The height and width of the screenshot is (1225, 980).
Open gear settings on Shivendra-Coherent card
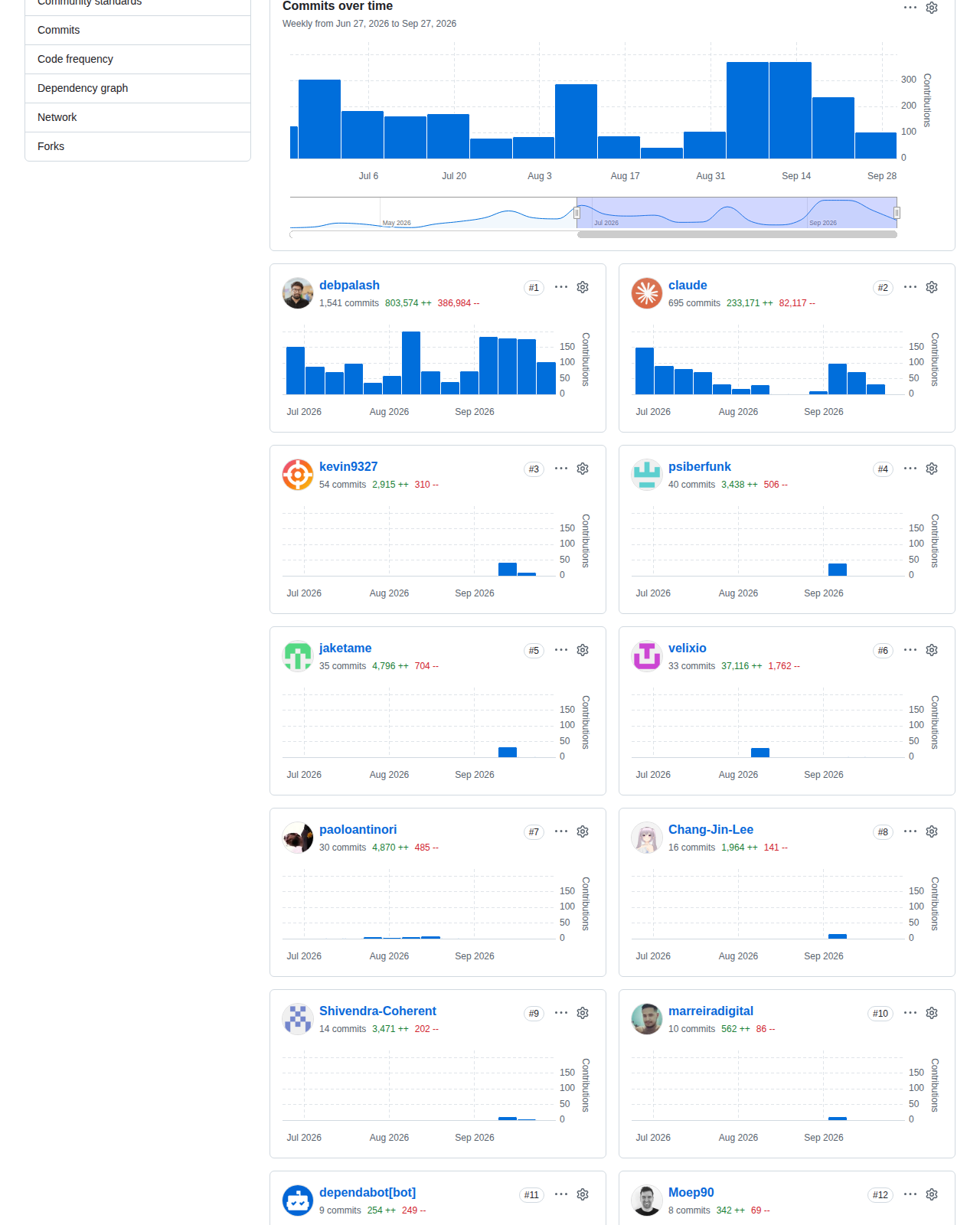tap(583, 1013)
